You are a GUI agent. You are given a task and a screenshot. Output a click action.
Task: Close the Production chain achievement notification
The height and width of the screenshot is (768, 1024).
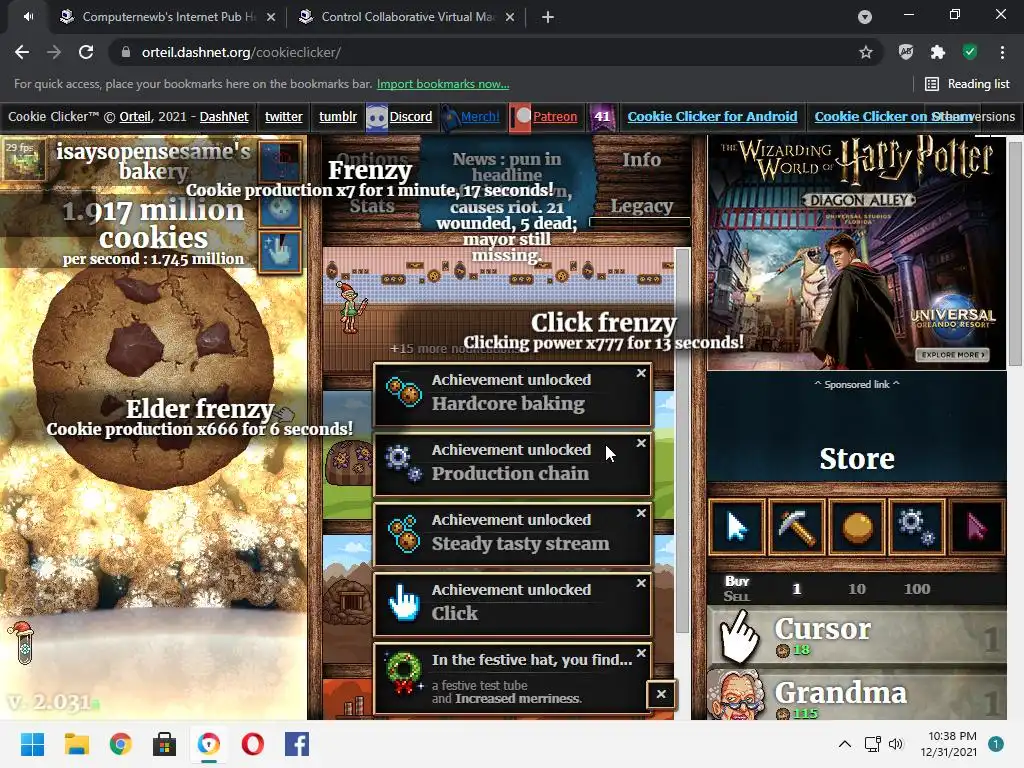tap(641, 443)
